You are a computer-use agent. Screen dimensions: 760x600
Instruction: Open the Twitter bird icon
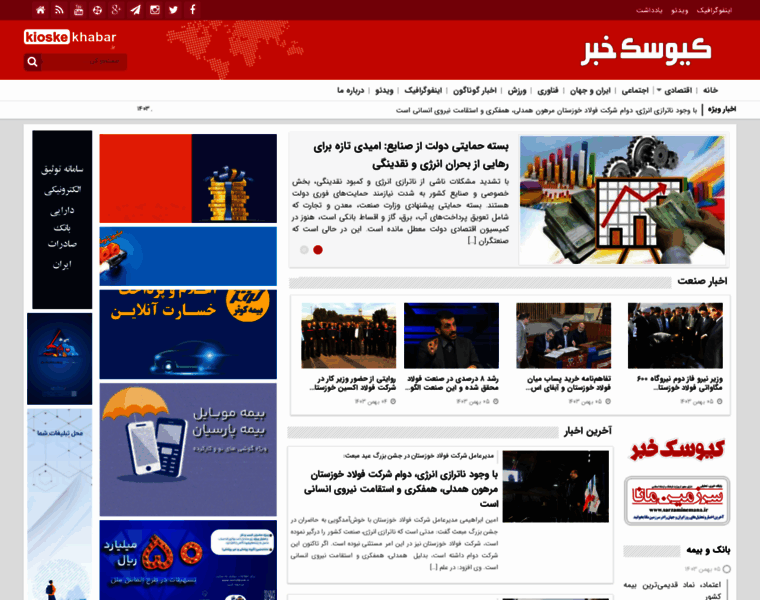(x=174, y=10)
